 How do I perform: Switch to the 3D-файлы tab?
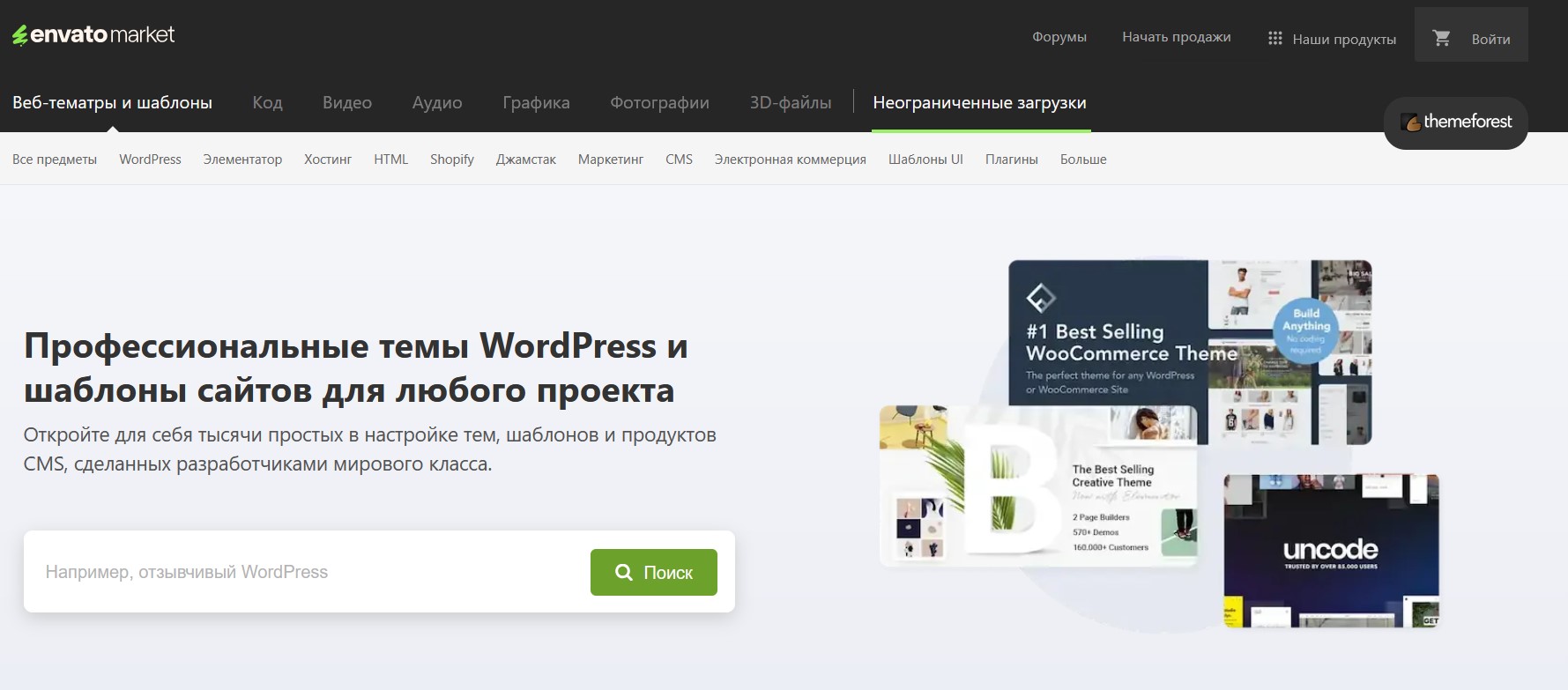click(791, 102)
